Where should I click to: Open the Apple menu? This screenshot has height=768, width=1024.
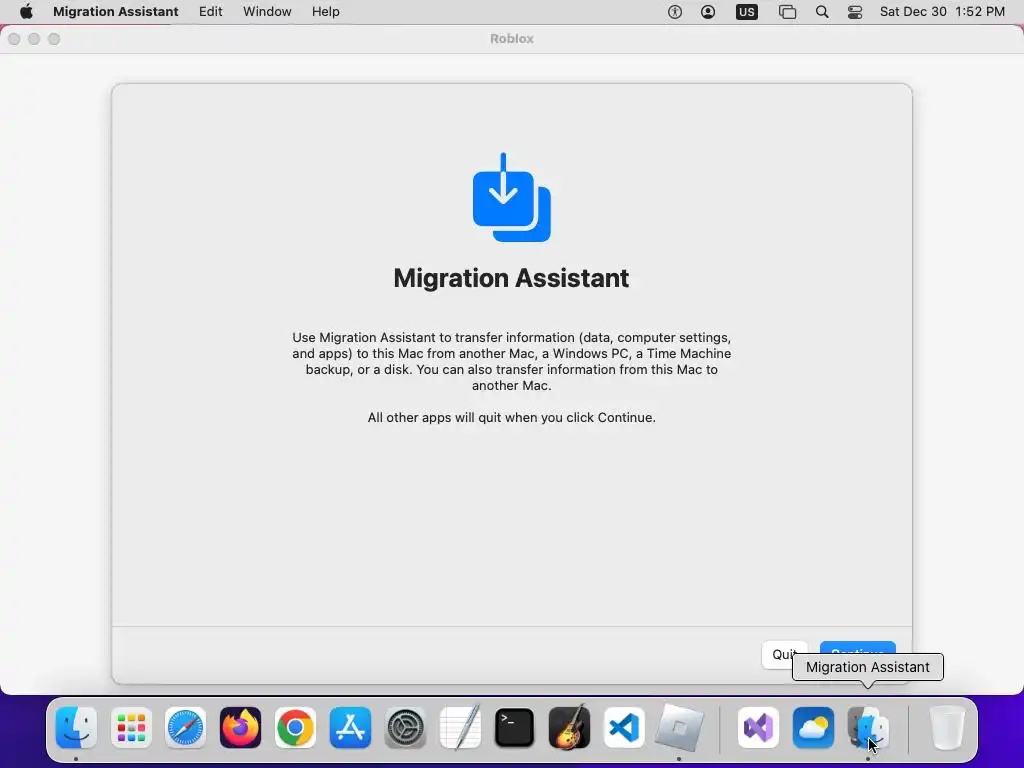click(26, 12)
